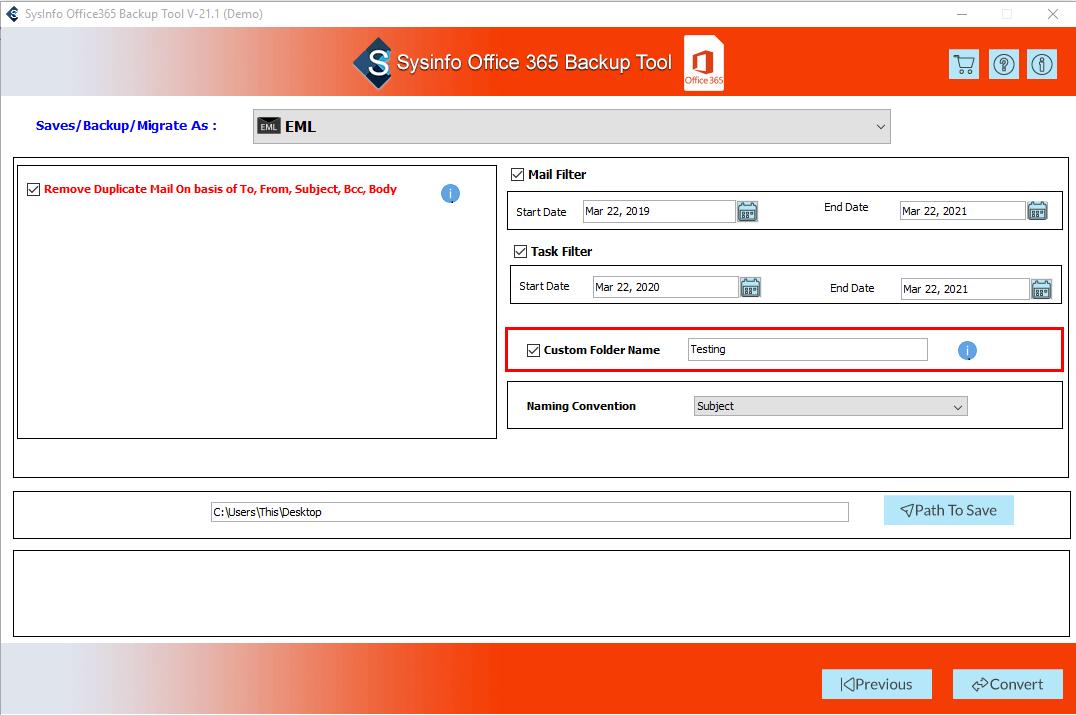This screenshot has width=1076, height=715.
Task: Open Task Filter End Date calendar picker
Action: (1042, 289)
